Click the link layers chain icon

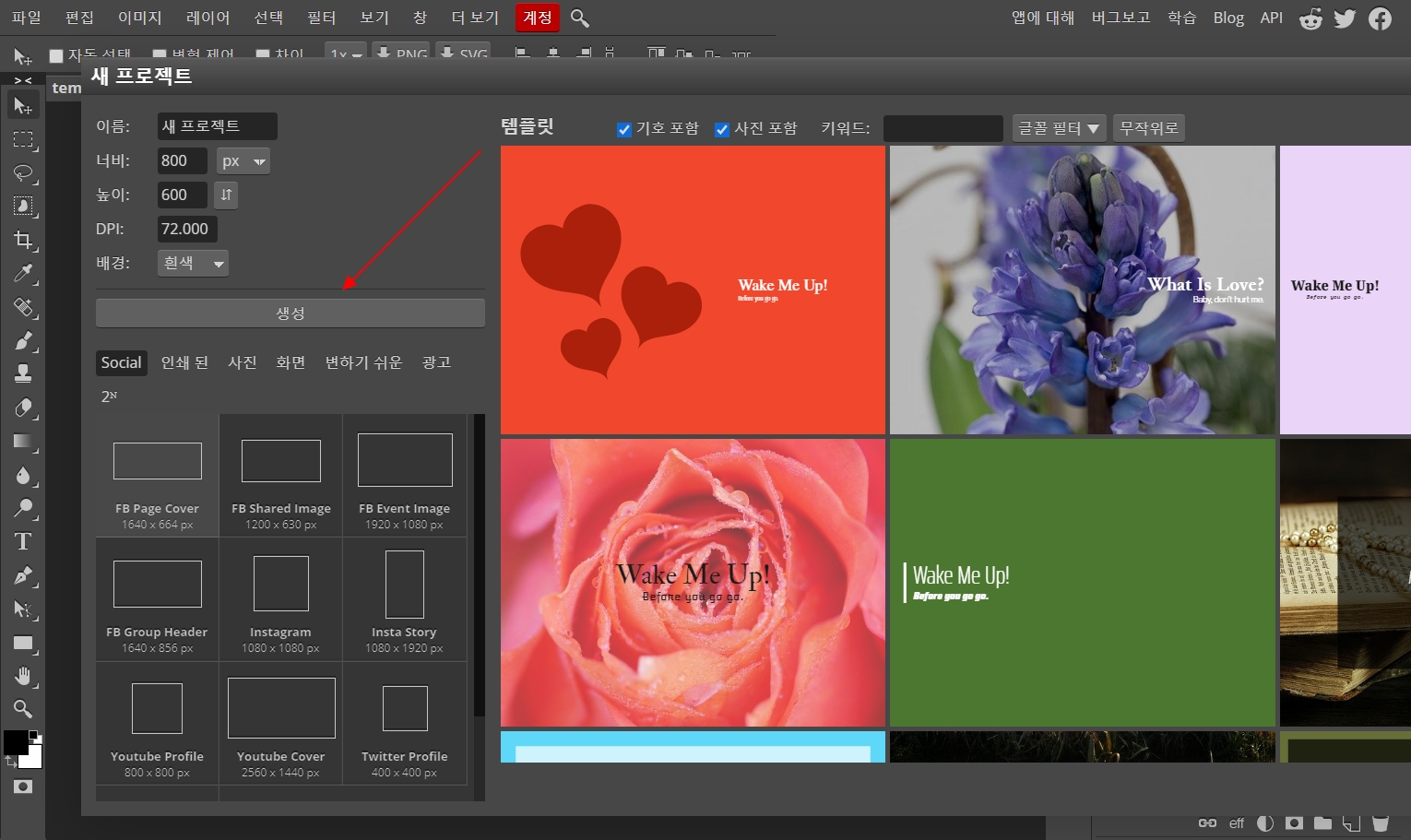[x=1207, y=822]
